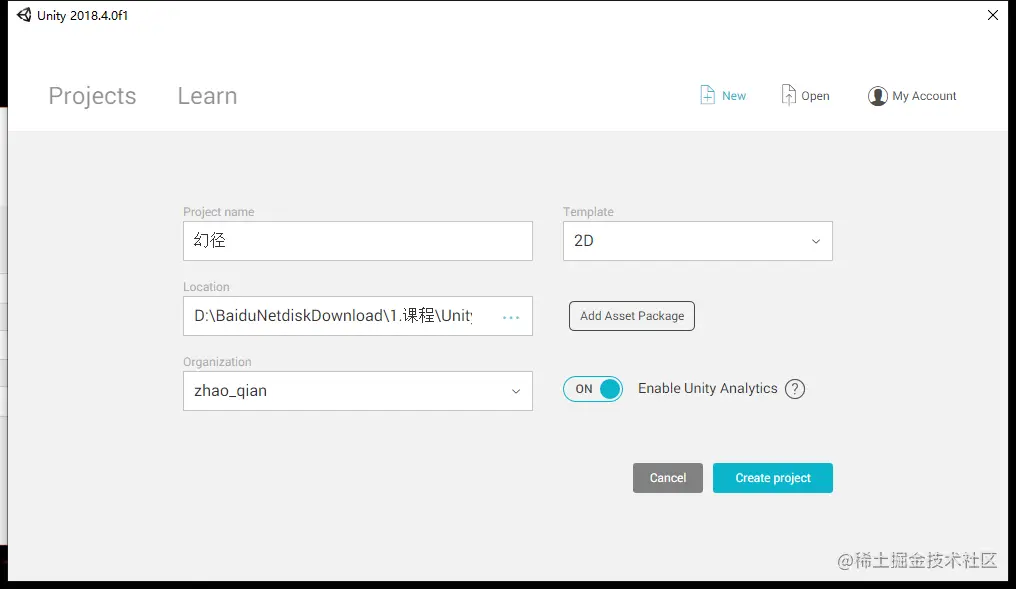Click the Enable Unity Analytics label
The image size is (1016, 589).
pyautogui.click(x=708, y=388)
